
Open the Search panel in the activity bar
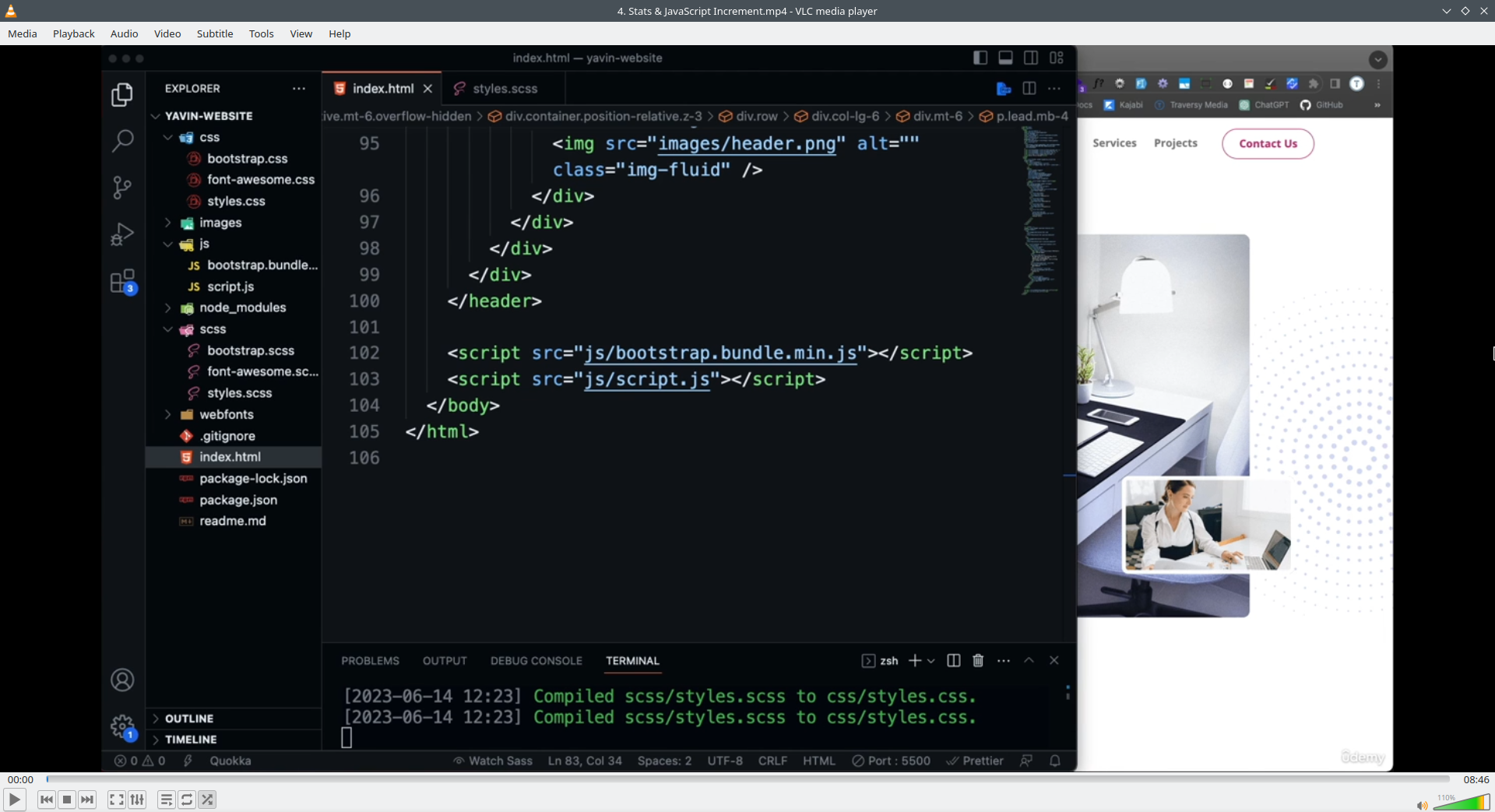[x=122, y=141]
